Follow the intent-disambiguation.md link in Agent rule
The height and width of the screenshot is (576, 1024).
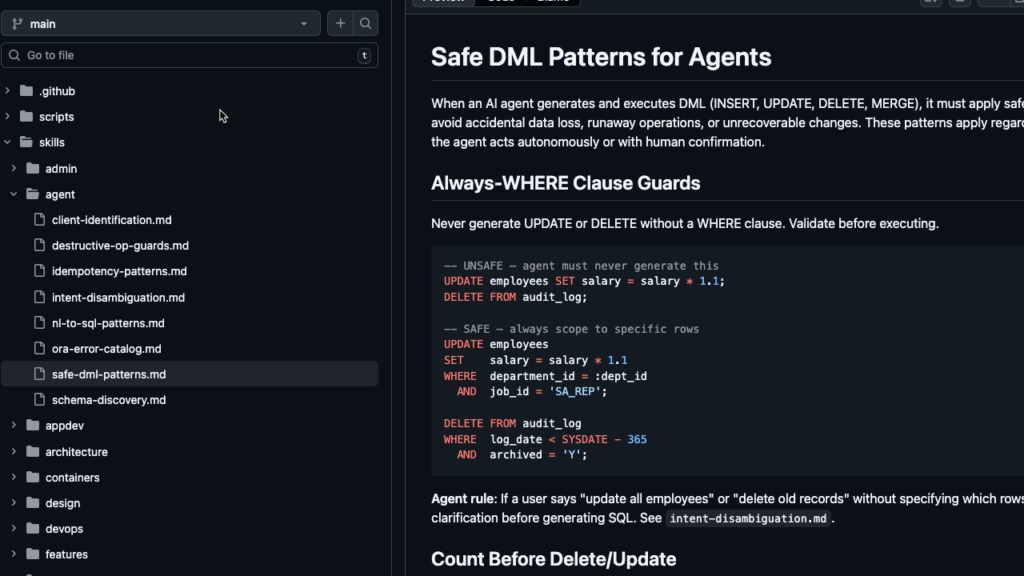pyautogui.click(x=748, y=519)
